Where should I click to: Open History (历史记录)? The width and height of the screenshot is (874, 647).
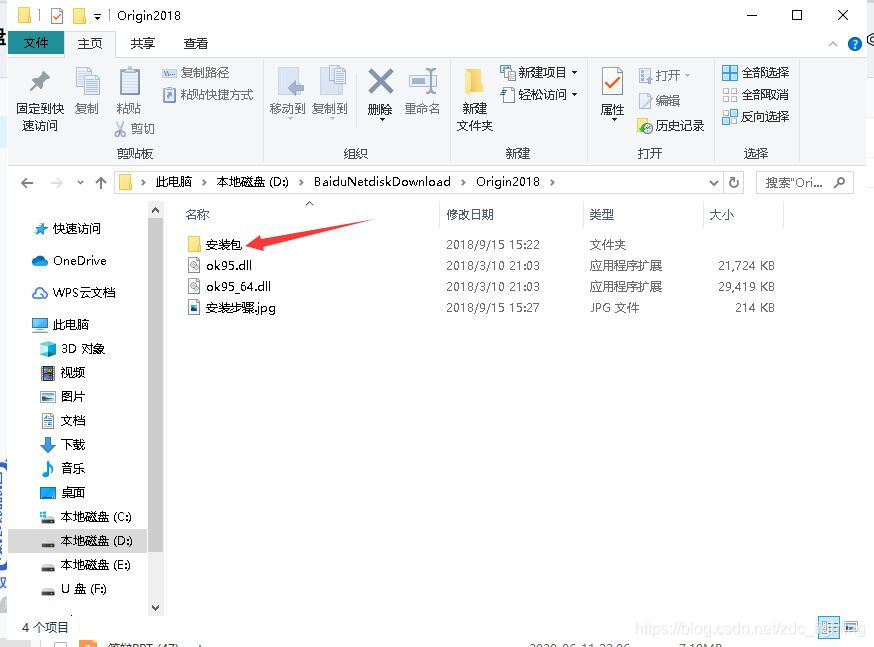pos(671,126)
